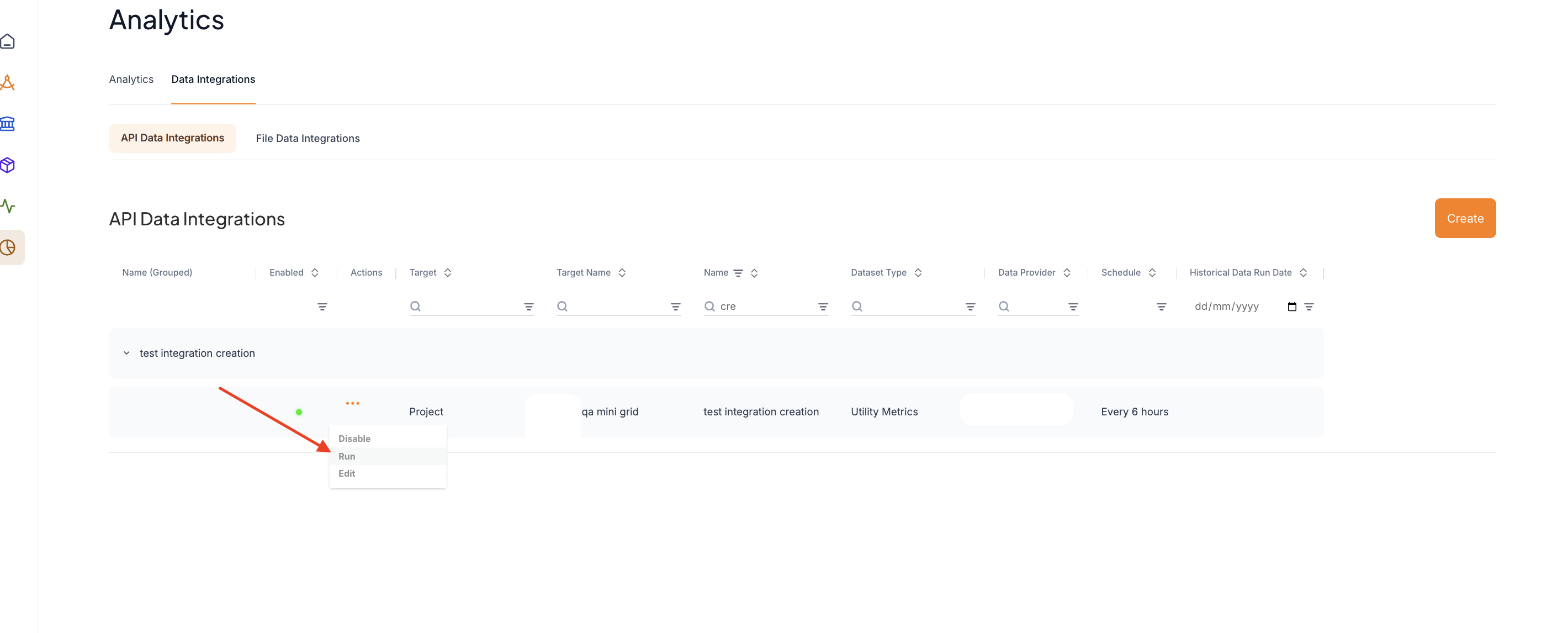Toggle sort on Schedule column
Image resolution: width=1568 pixels, height=633 pixels.
point(1152,272)
